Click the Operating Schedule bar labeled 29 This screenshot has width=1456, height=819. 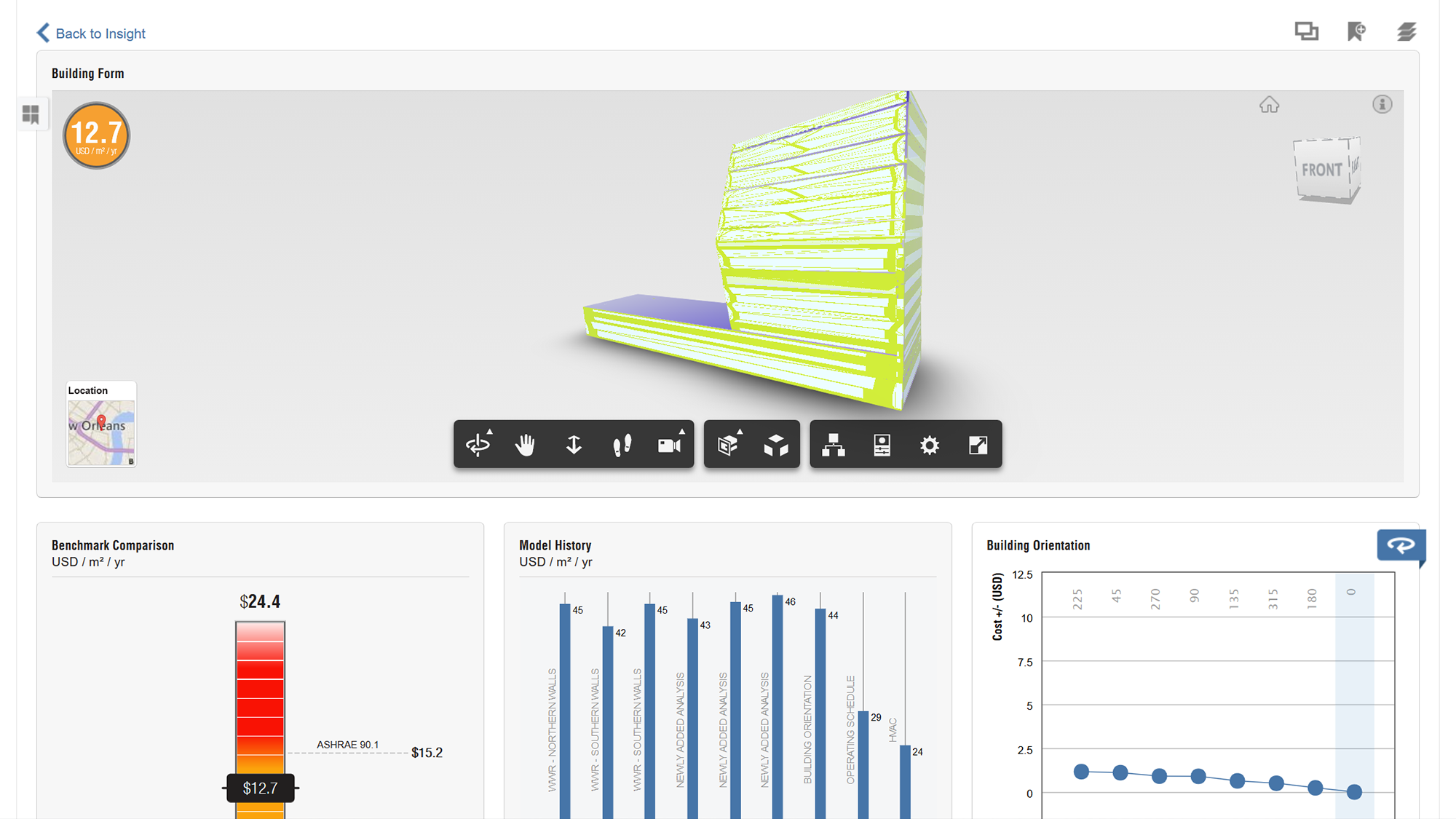(863, 765)
